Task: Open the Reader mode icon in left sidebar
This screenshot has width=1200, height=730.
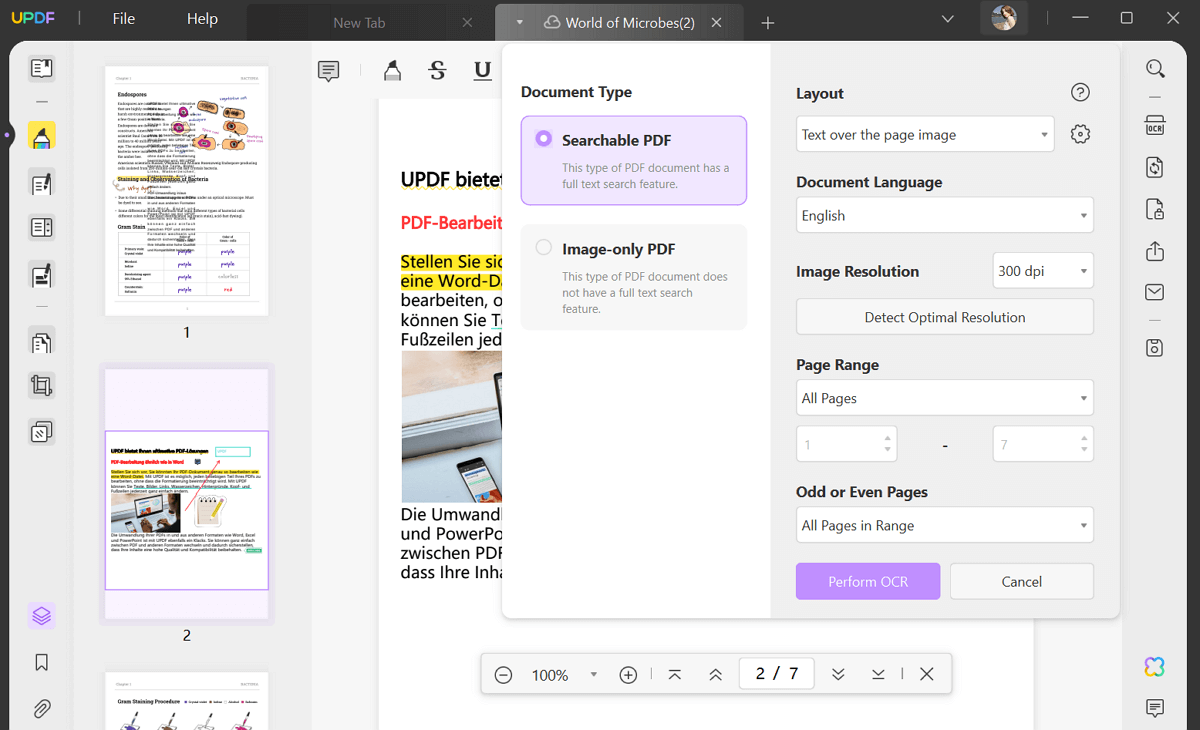Action: coord(41,69)
